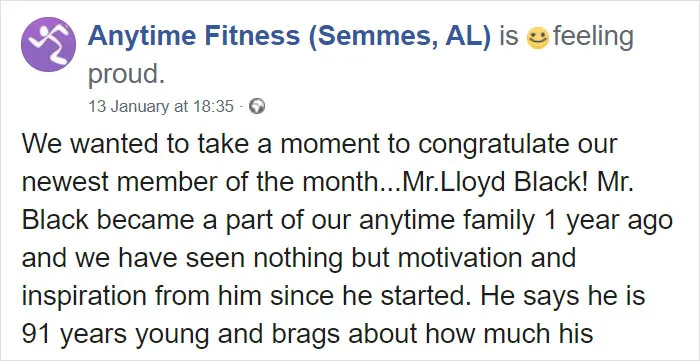This screenshot has height=361, width=700.
Task: Click the phrase "newest member of the month"
Action: [199, 183]
